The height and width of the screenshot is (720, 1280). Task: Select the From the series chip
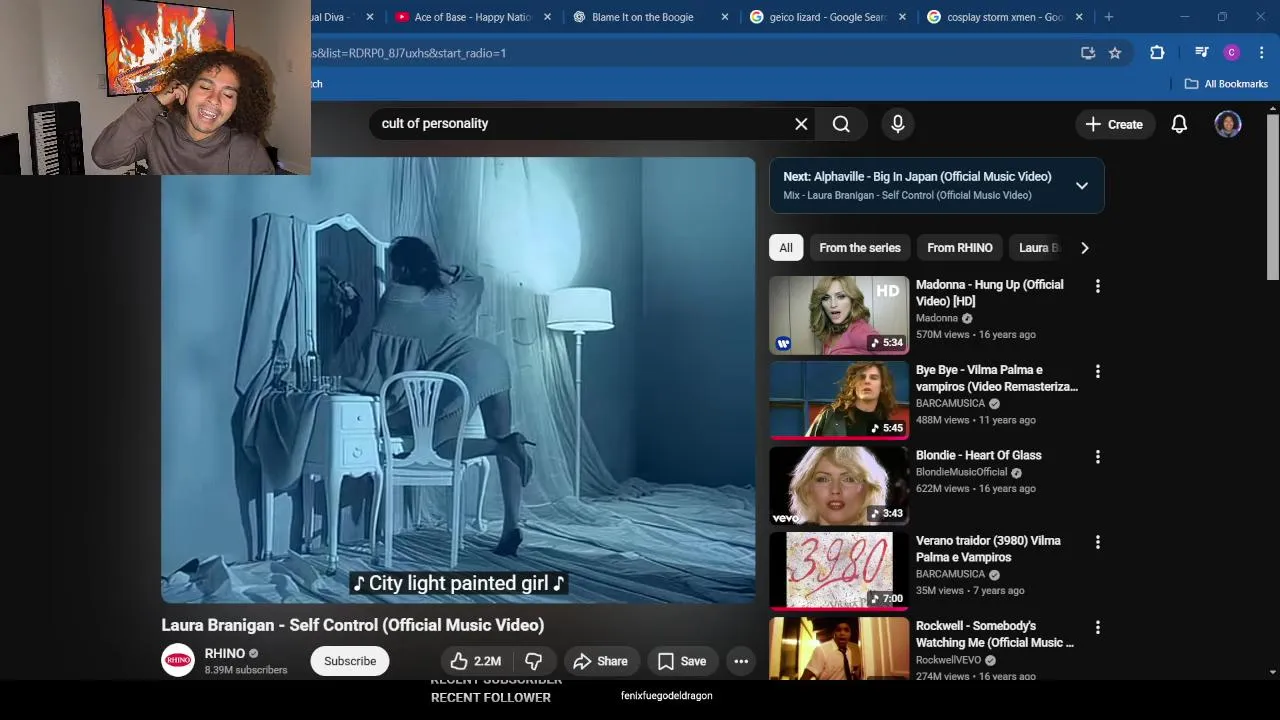tap(860, 248)
